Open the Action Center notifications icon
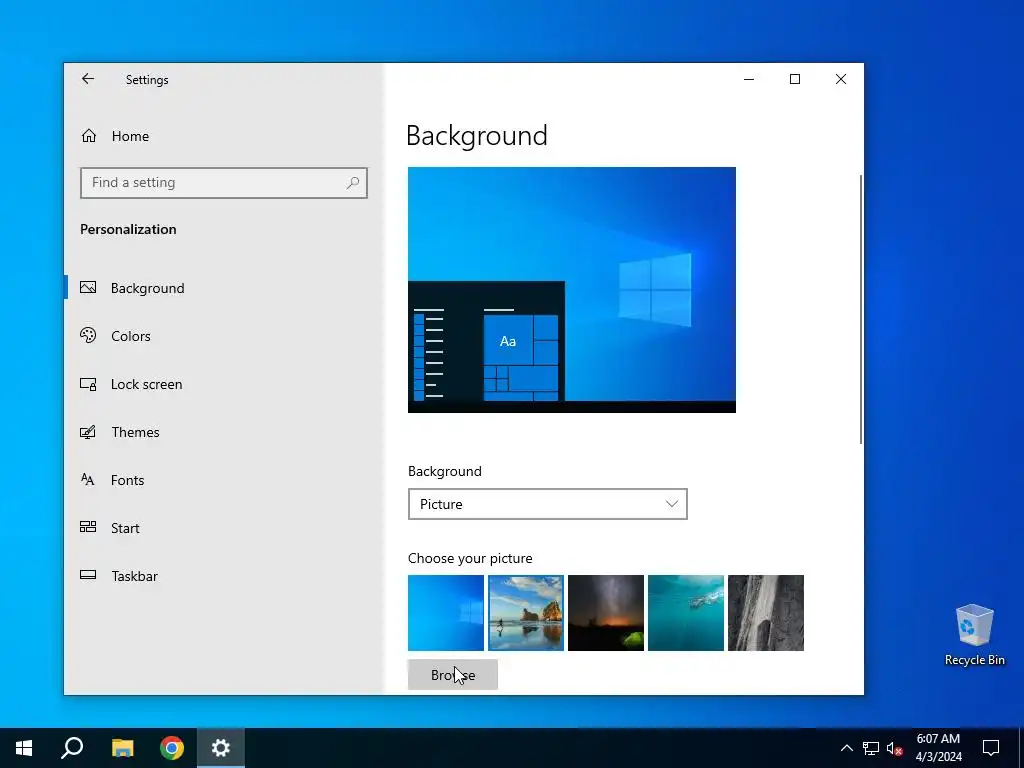 tap(991, 748)
